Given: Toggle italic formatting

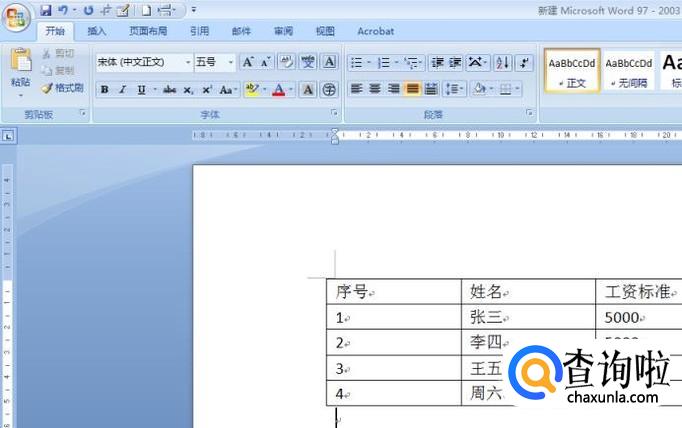Looking at the screenshot, I should point(122,90).
